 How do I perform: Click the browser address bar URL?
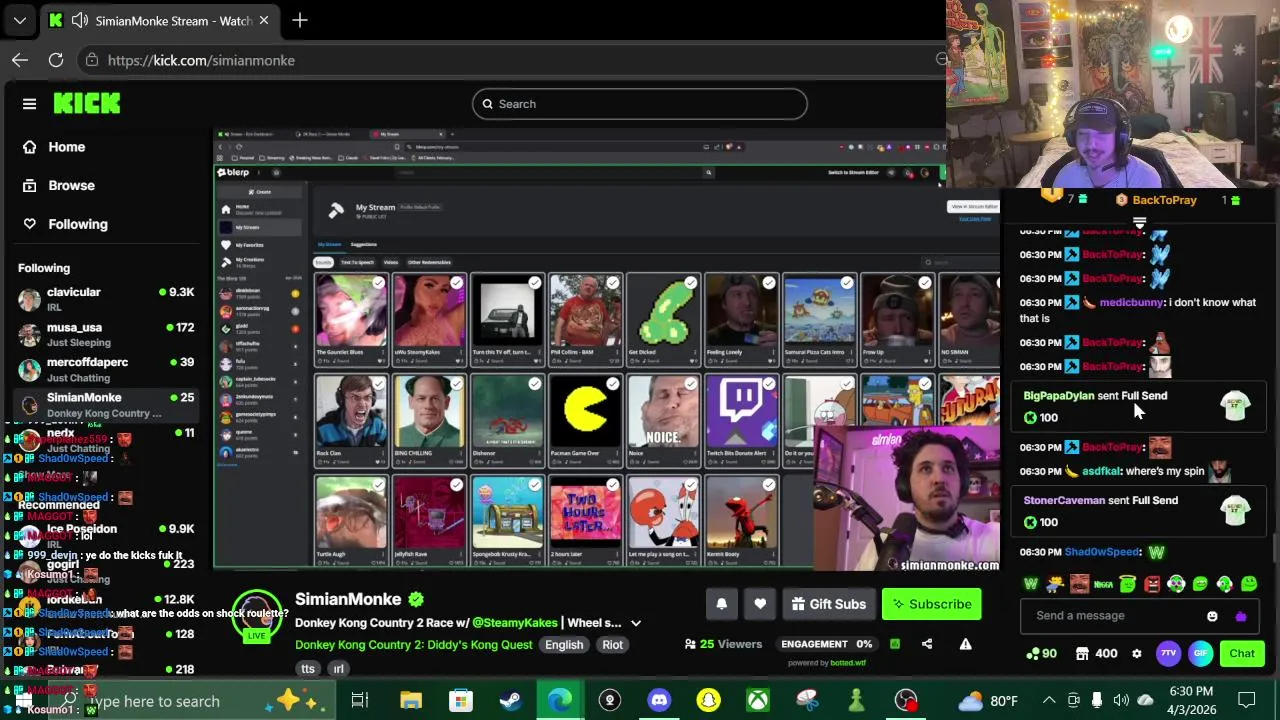(201, 60)
